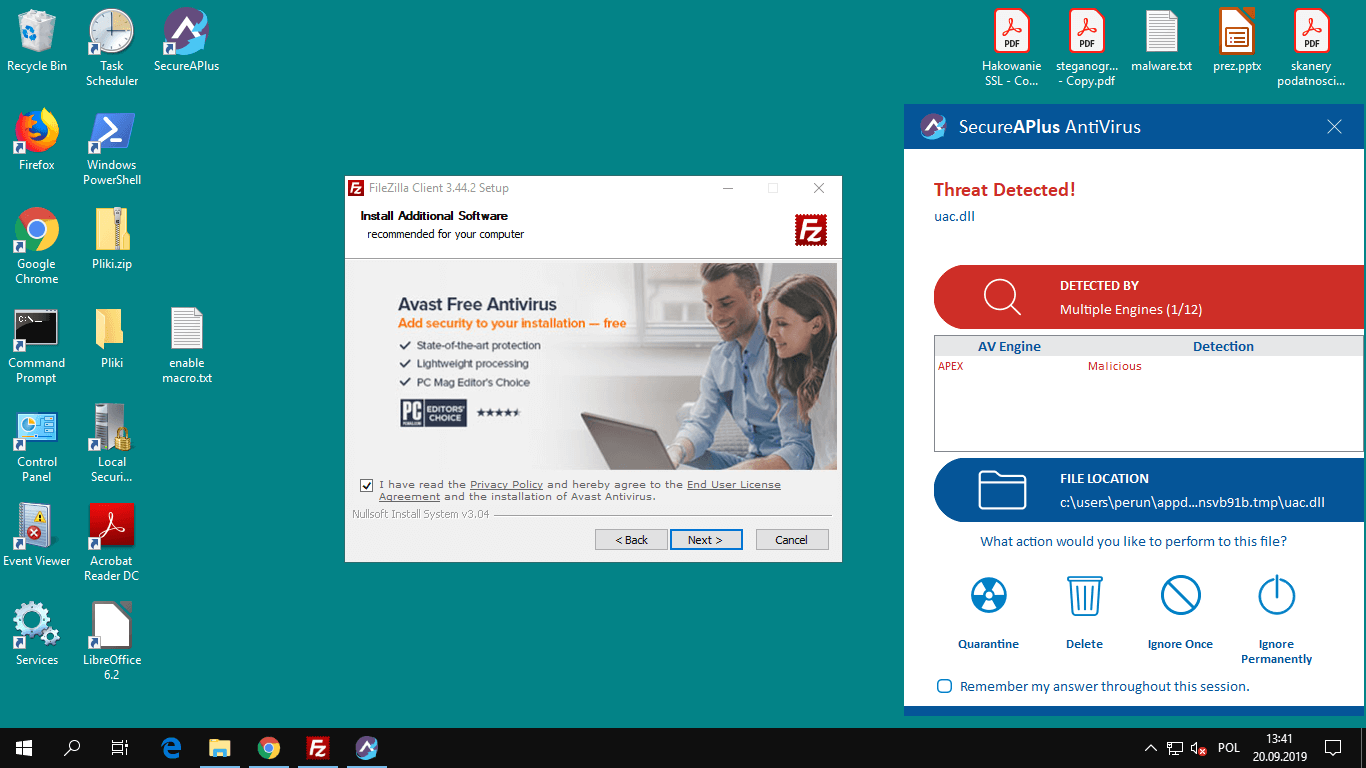
Task: Launch Firefox from the desktop
Action: tap(37, 139)
